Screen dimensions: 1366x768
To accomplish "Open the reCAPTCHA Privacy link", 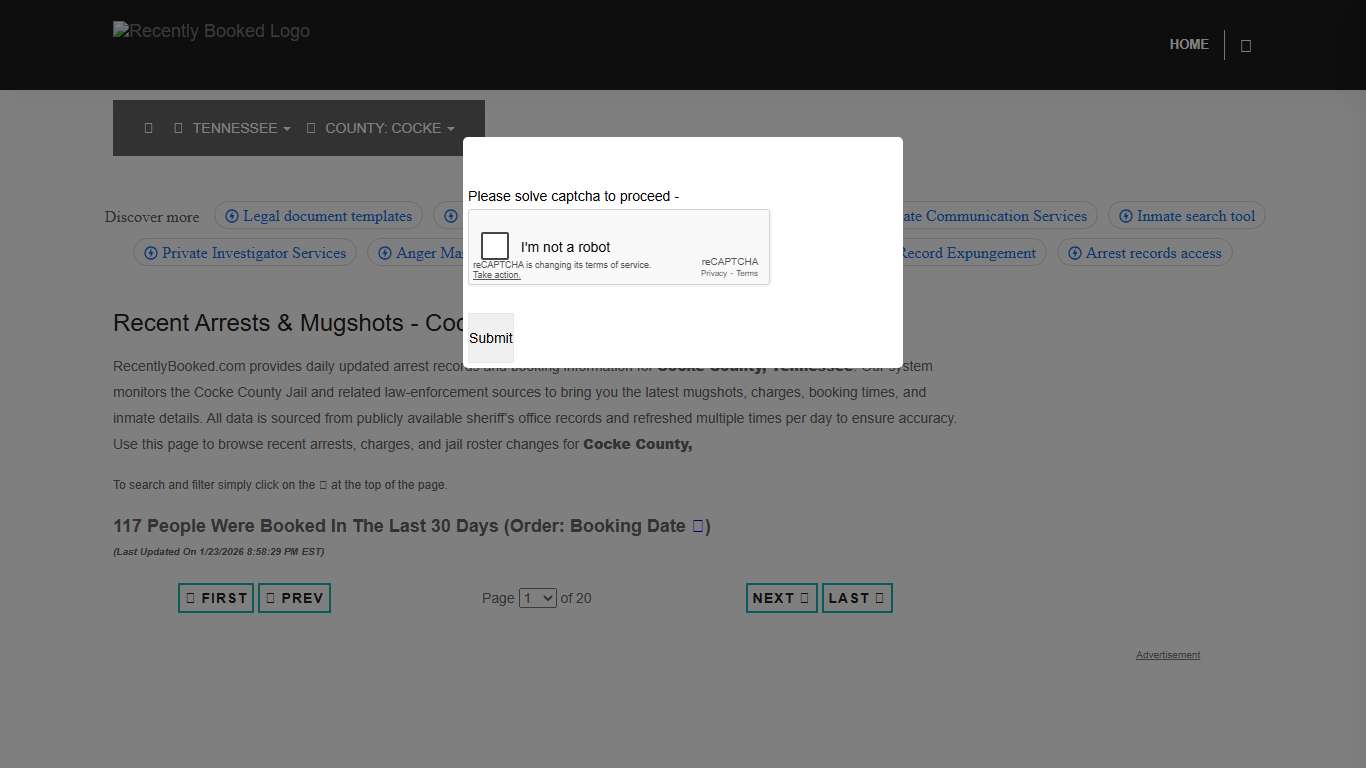I will click(x=713, y=273).
